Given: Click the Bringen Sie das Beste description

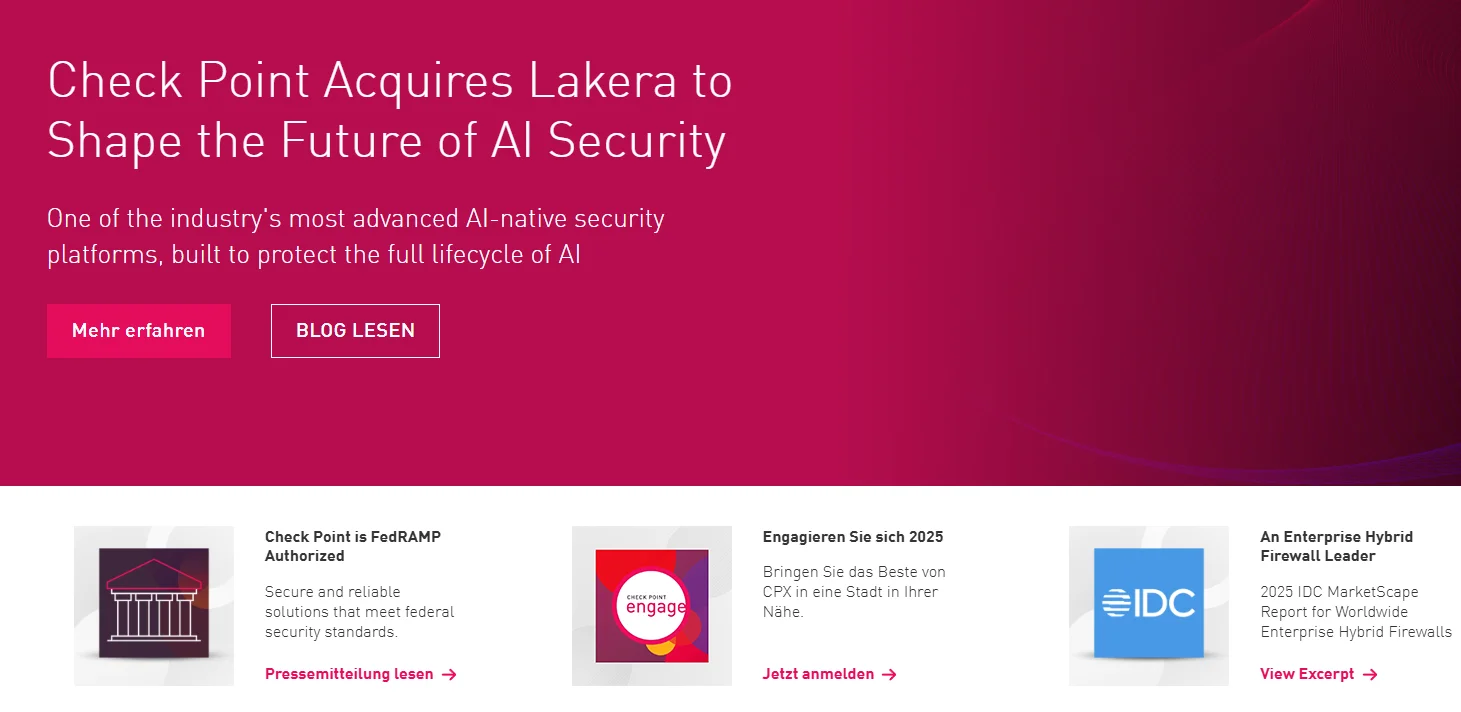Looking at the screenshot, I should (x=853, y=592).
